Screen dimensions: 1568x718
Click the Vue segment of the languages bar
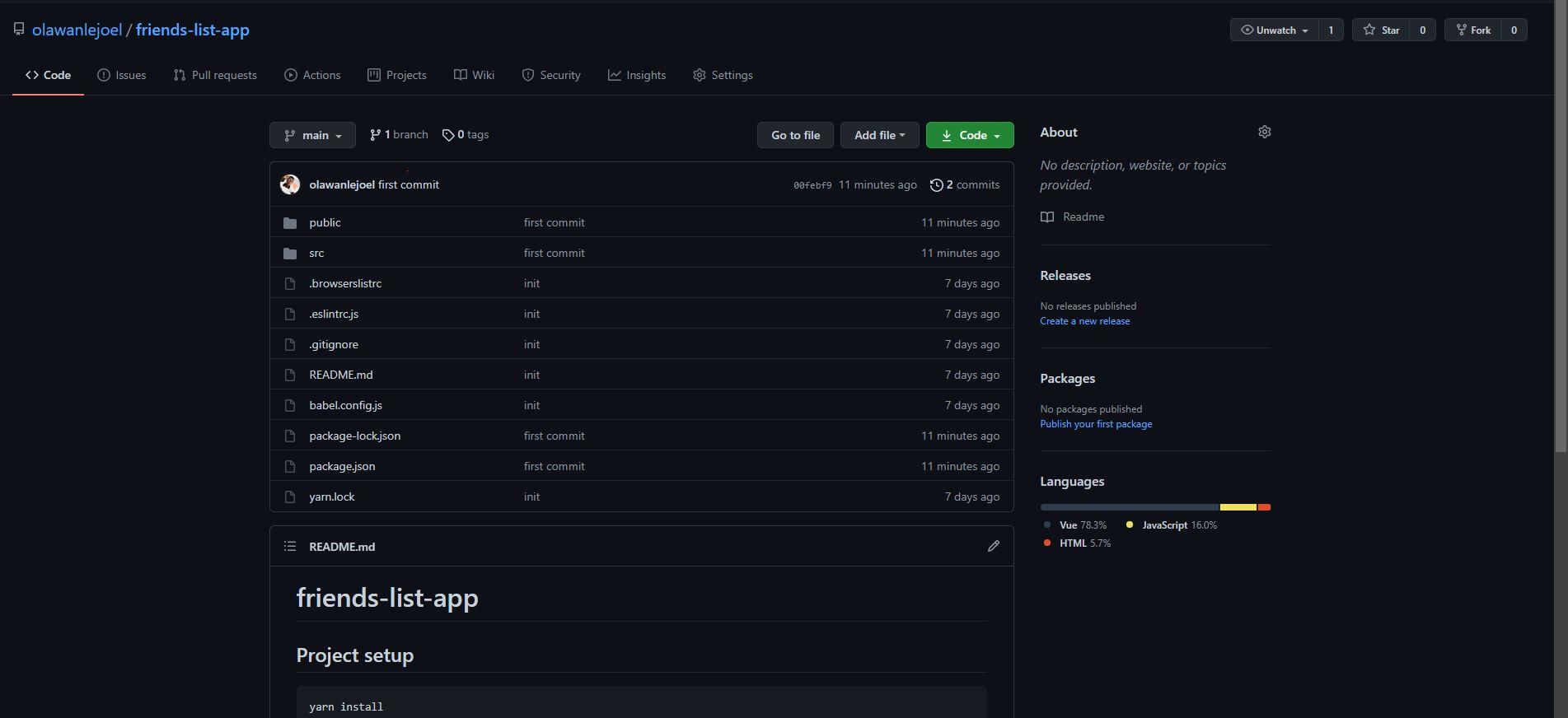coord(1130,507)
